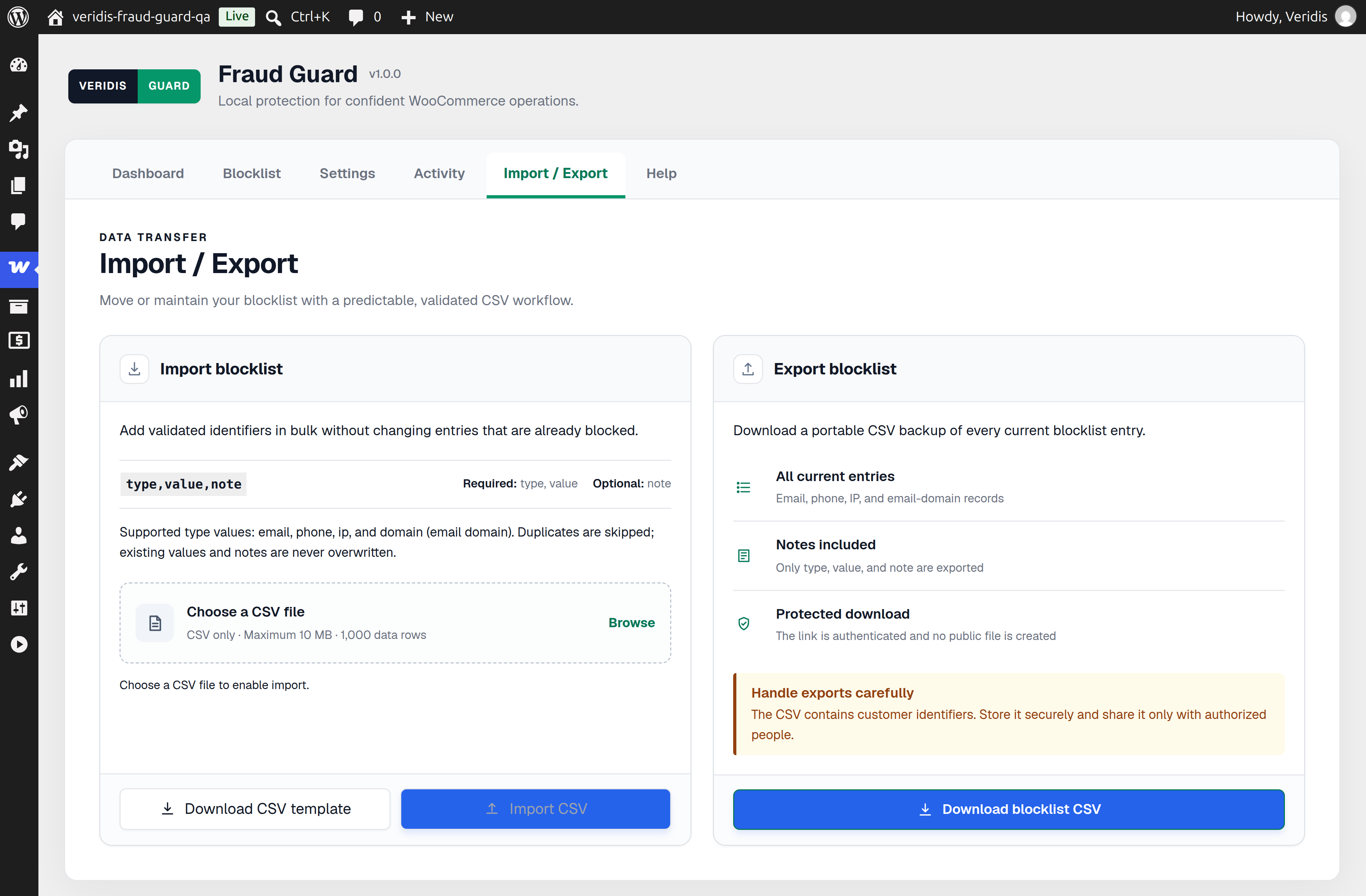The image size is (1366, 896).
Task: Open Pages icon in sidebar
Action: (x=19, y=185)
